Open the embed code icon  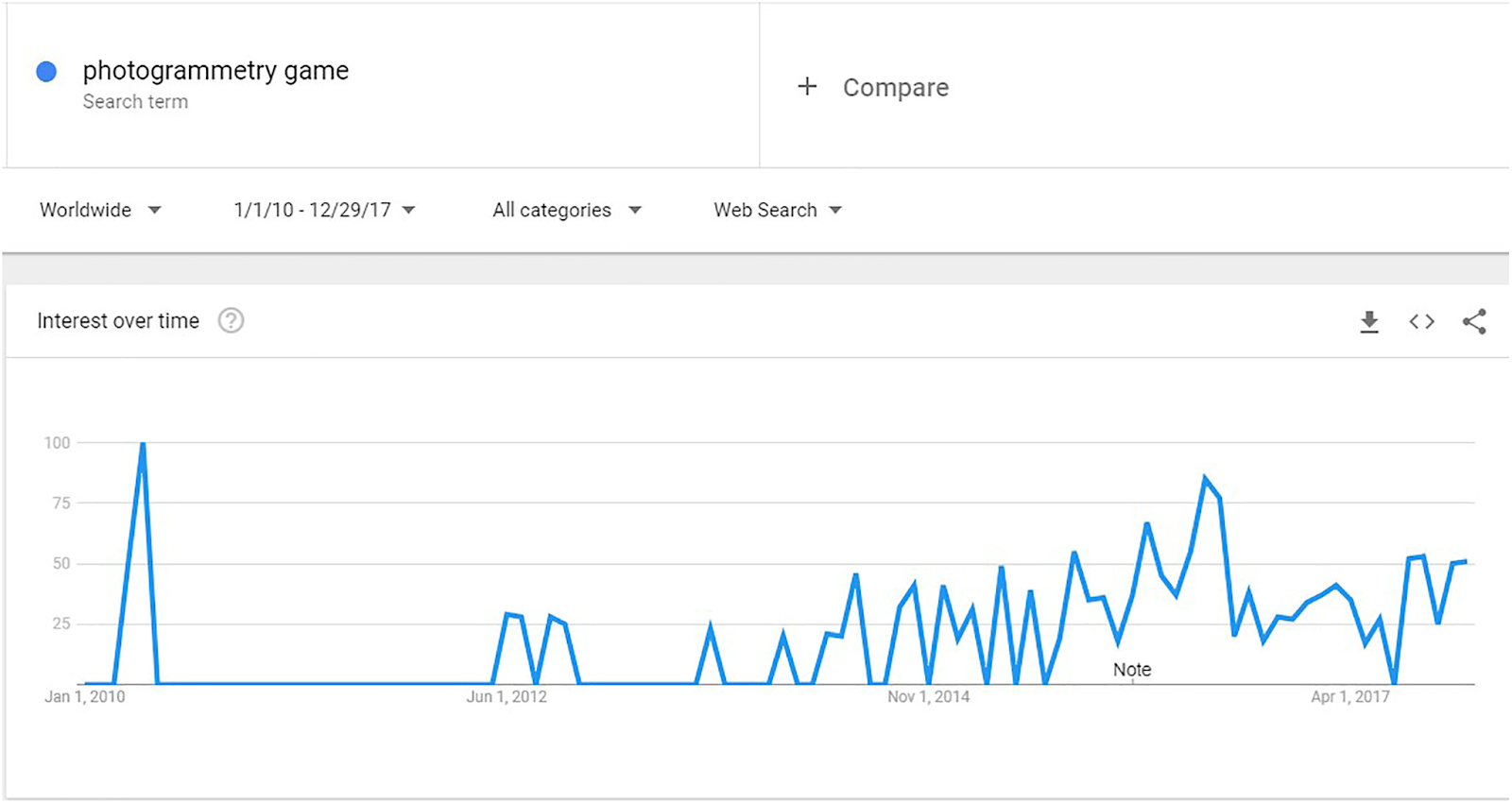[1421, 322]
